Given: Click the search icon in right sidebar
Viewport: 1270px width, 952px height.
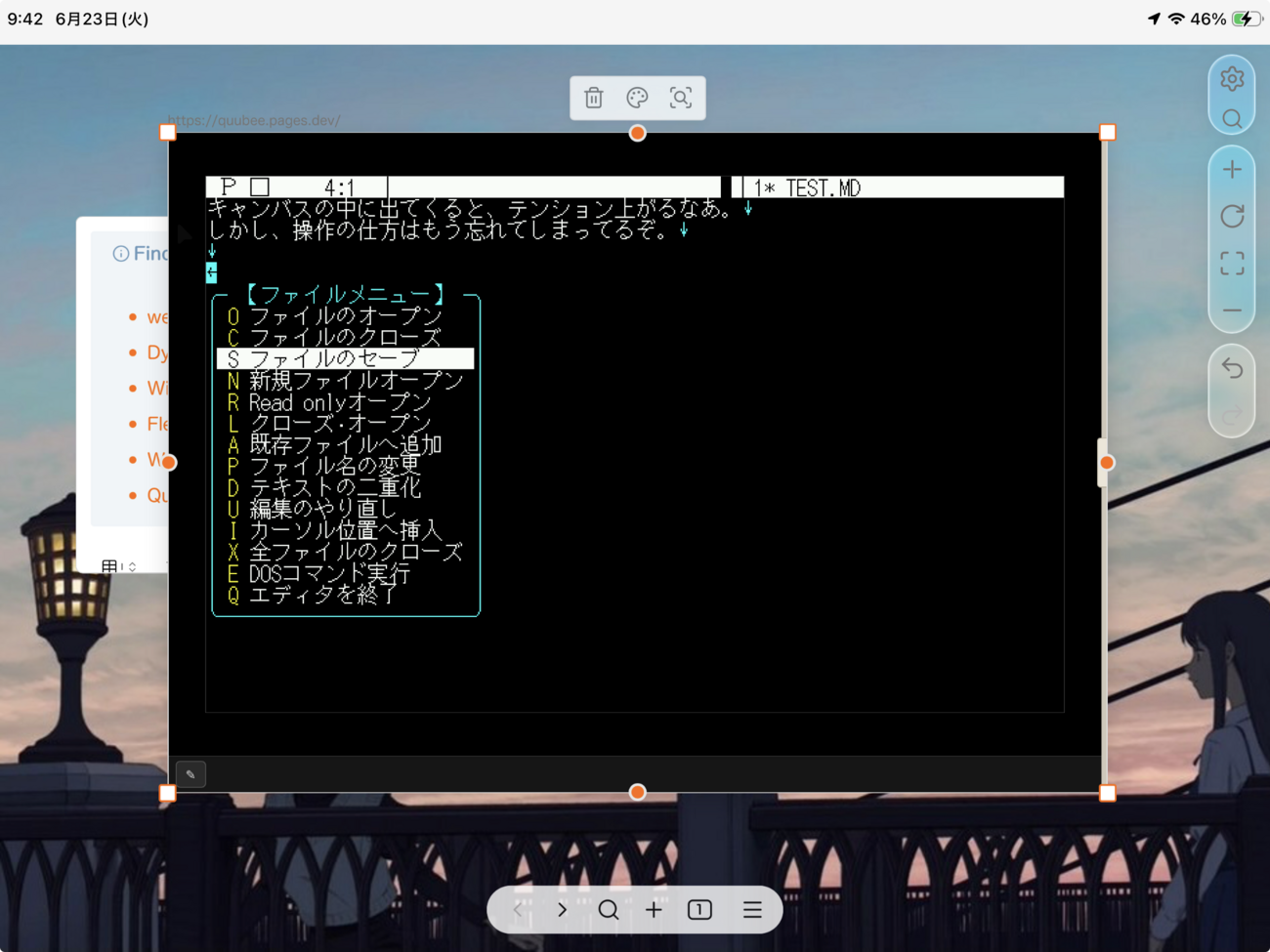Looking at the screenshot, I should (1232, 119).
